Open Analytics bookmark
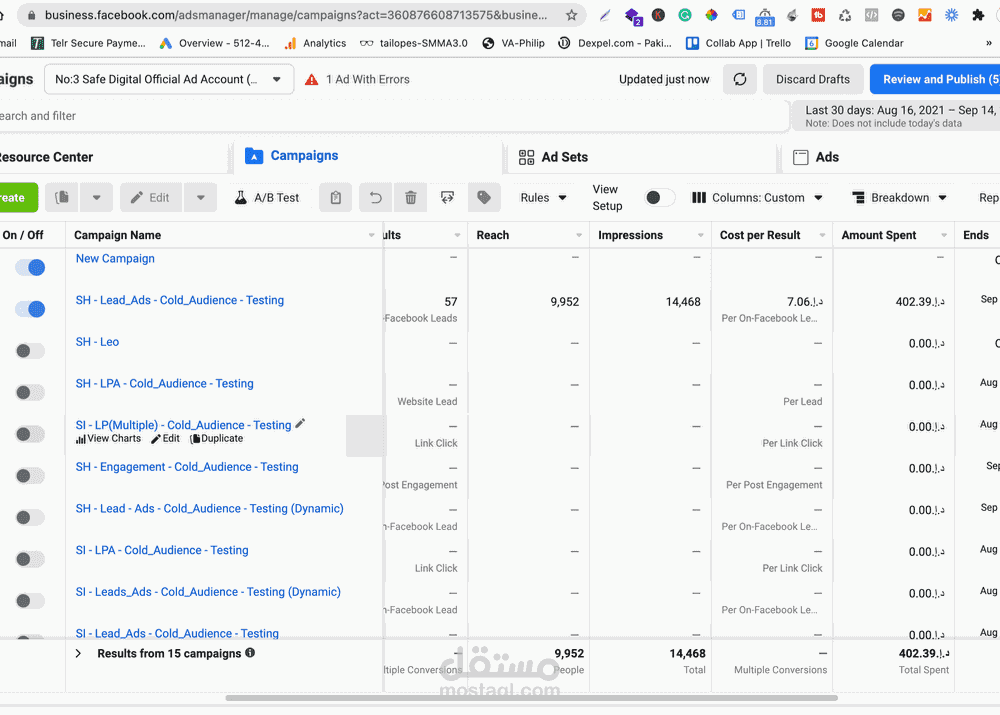1000x715 pixels. [315, 43]
